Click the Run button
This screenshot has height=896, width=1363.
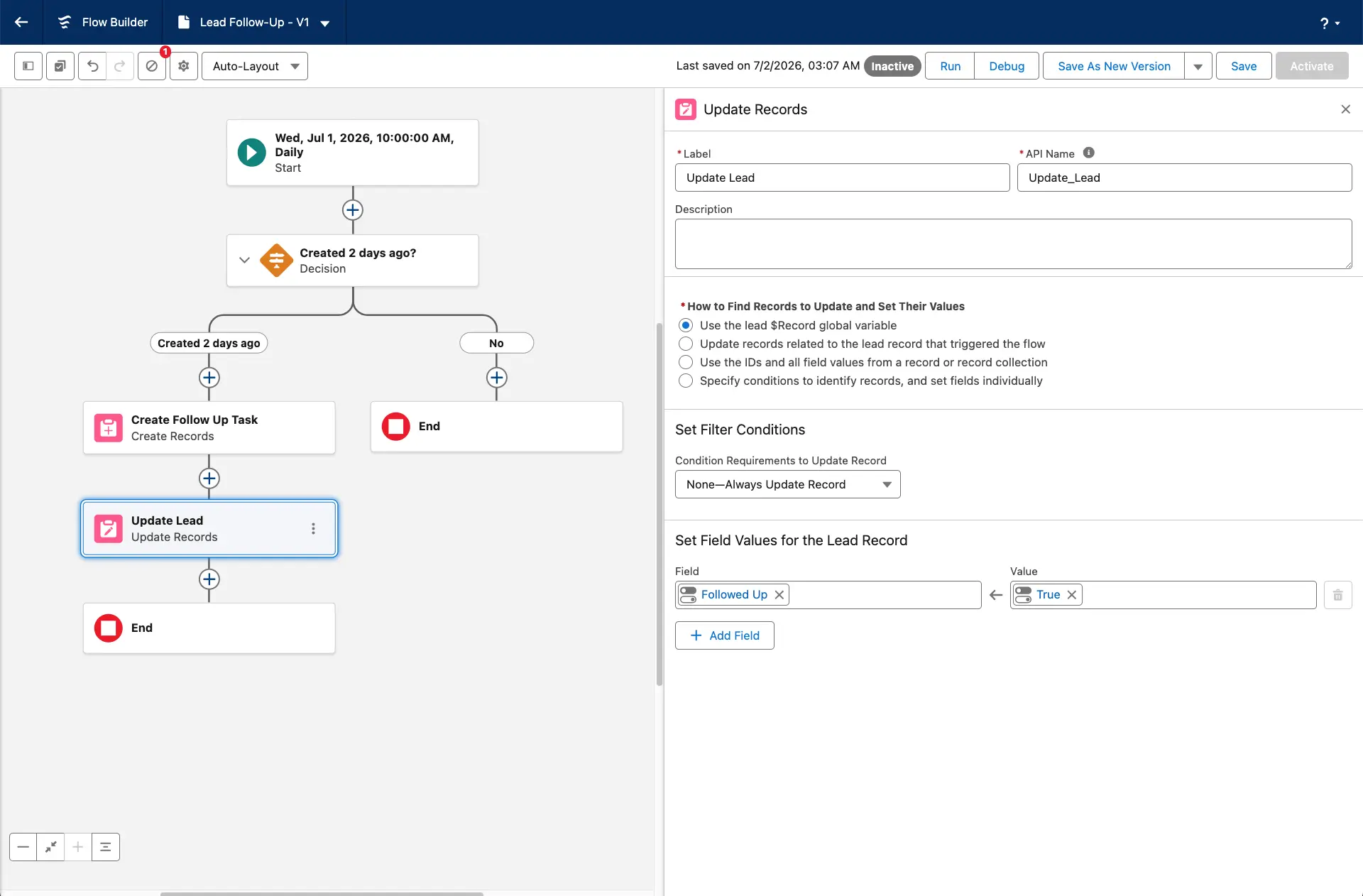pyautogui.click(x=950, y=66)
